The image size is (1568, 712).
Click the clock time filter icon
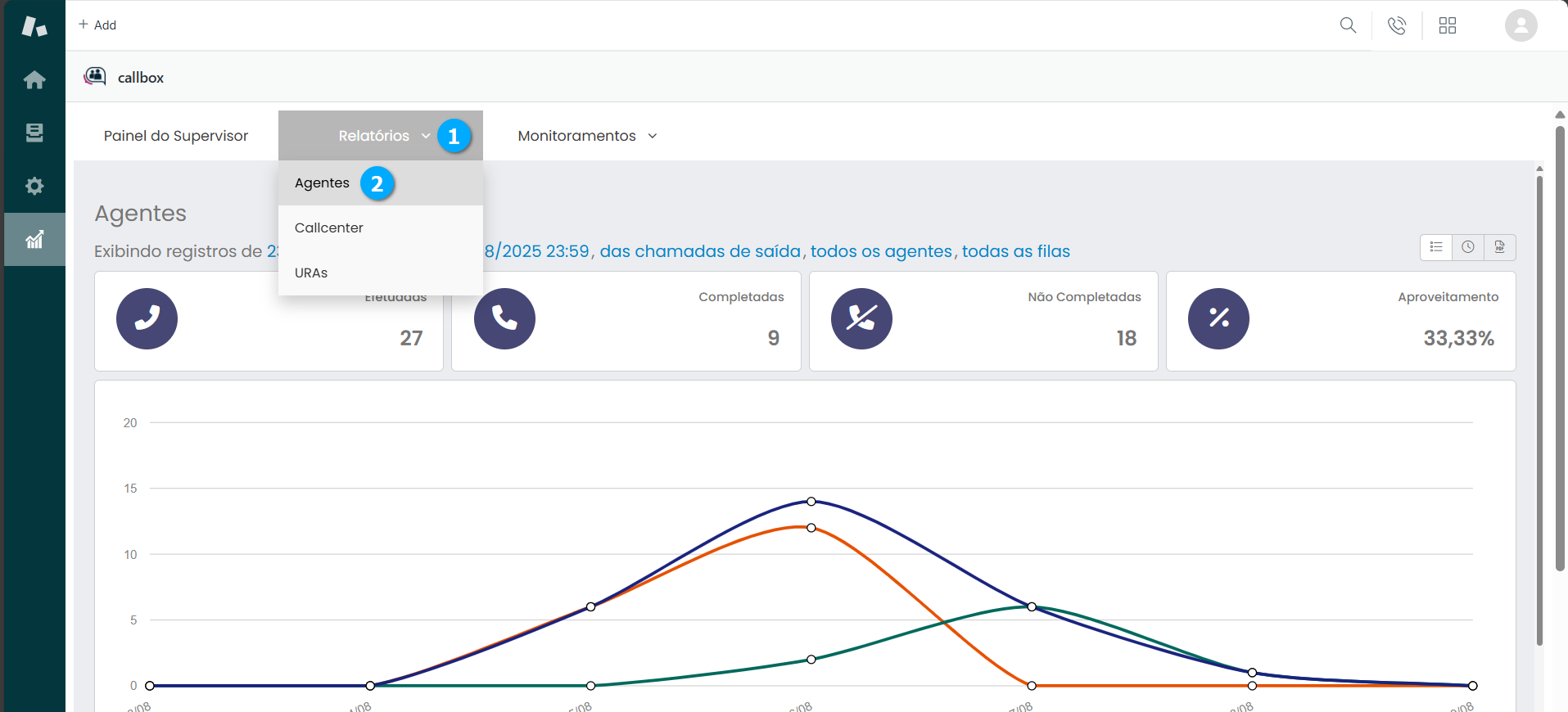tap(1468, 247)
